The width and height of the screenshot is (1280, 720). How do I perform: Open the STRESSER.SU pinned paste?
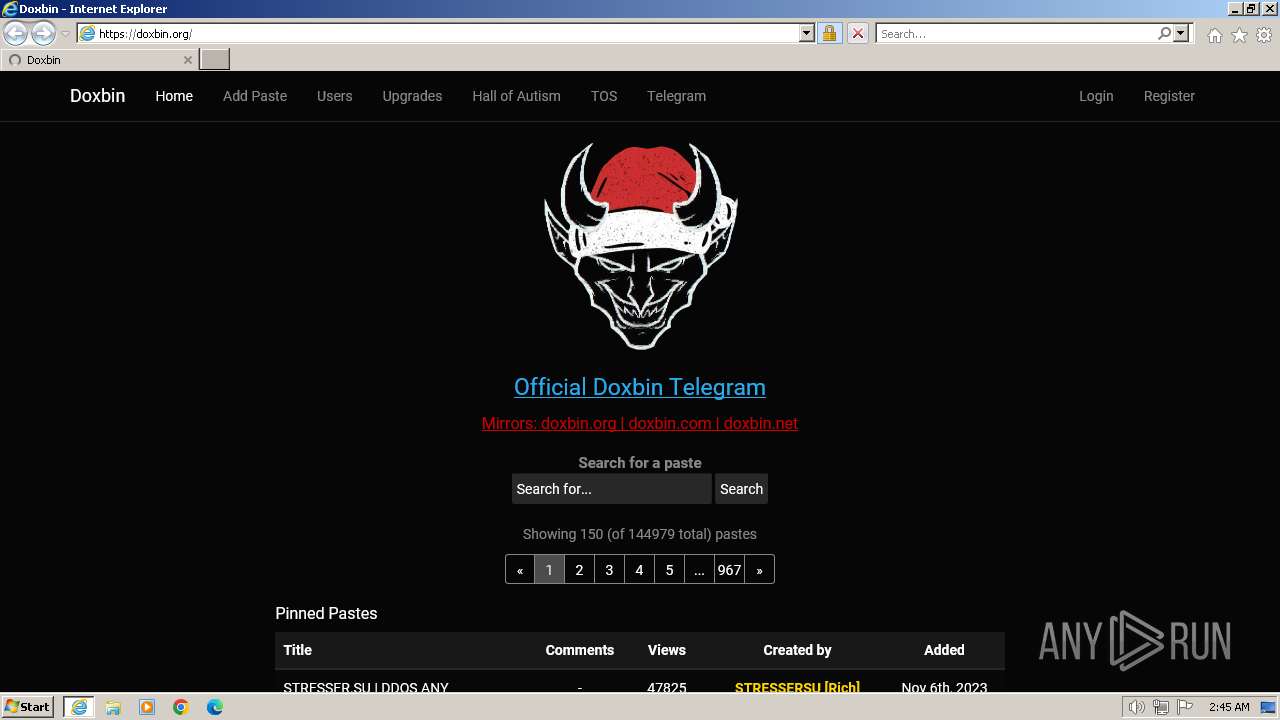[366, 688]
